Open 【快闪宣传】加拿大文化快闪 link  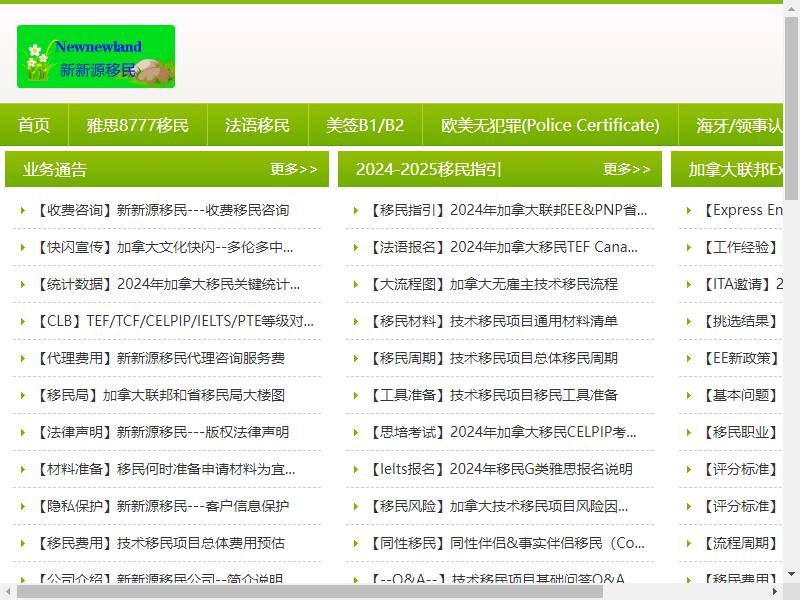(x=165, y=247)
